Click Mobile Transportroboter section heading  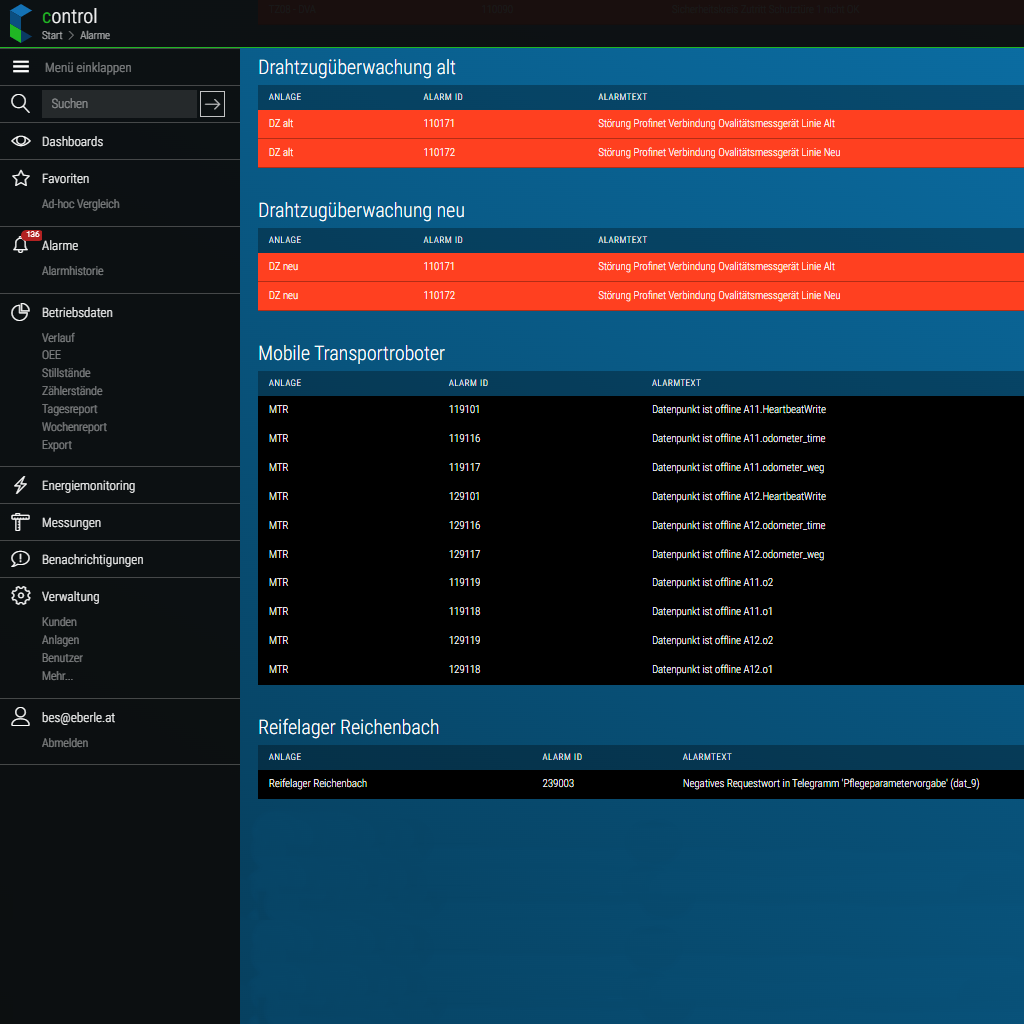[x=351, y=353]
